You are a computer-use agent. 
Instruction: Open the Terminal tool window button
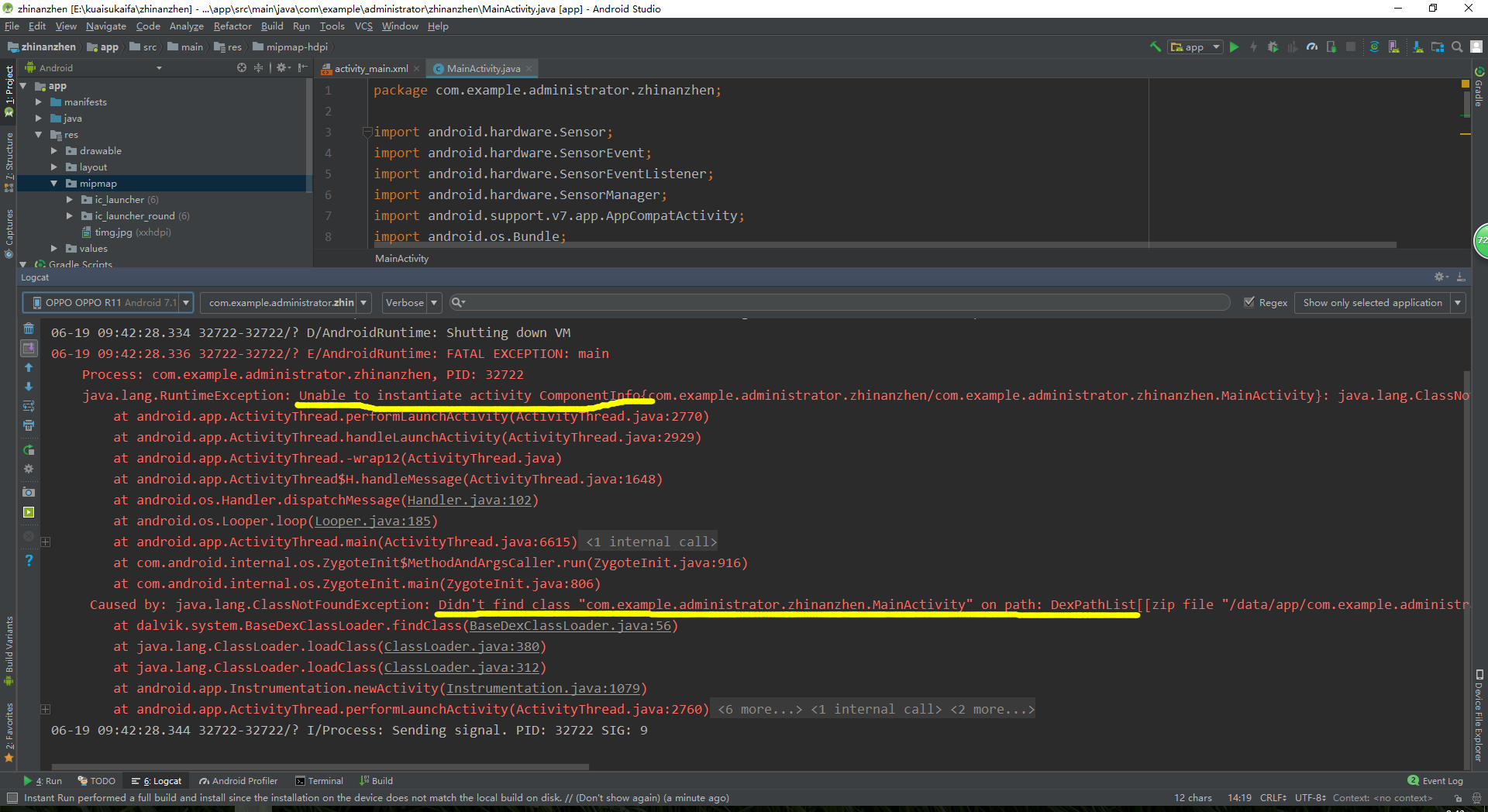click(319, 781)
